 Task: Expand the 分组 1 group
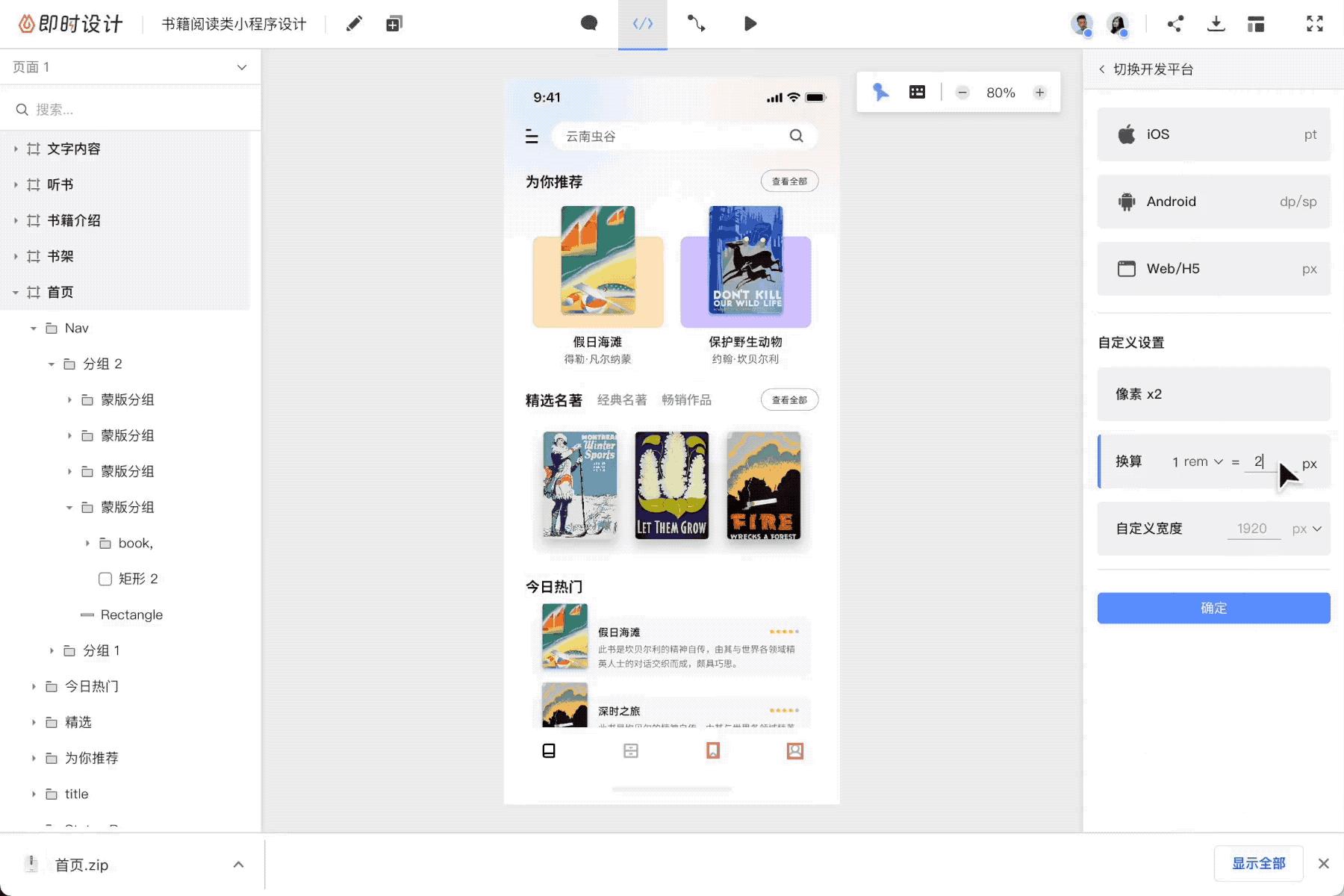pos(51,650)
